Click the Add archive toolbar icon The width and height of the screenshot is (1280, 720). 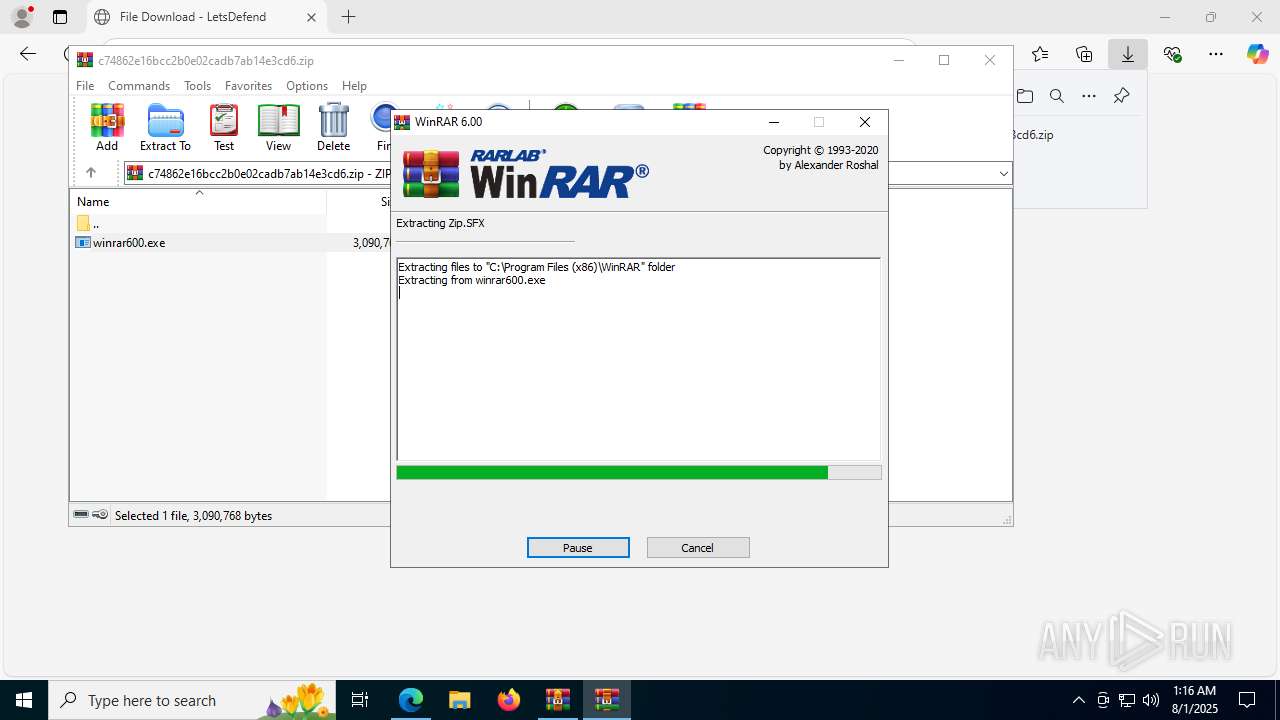coord(107,127)
